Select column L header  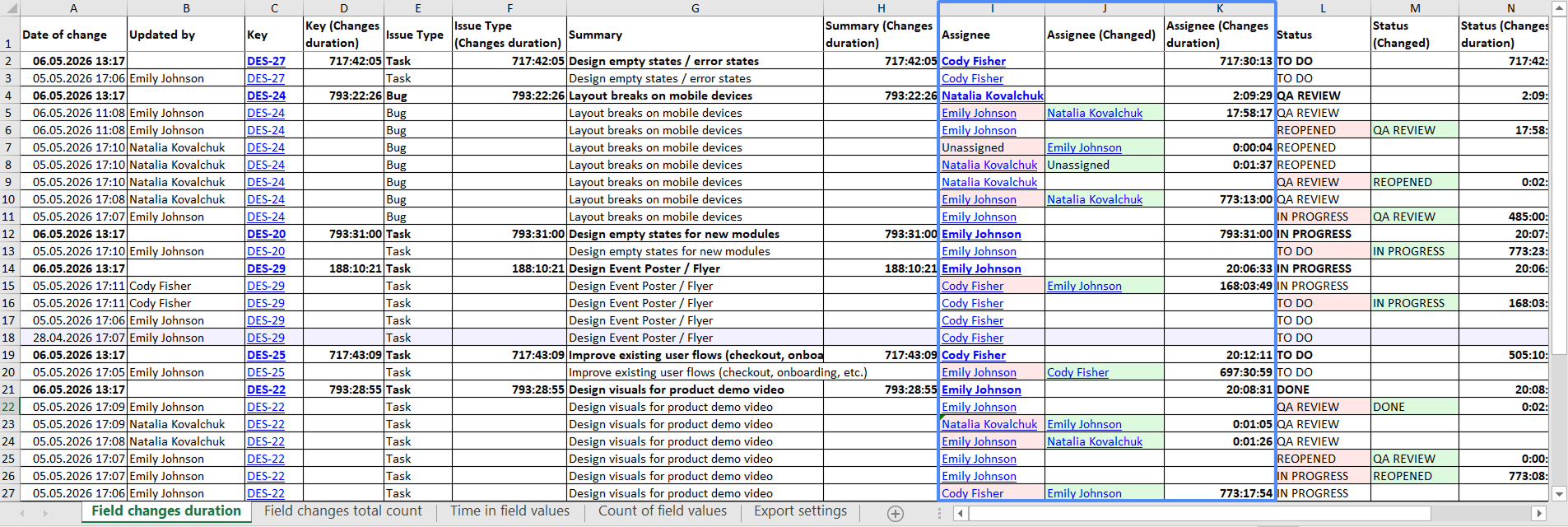[x=1323, y=8]
